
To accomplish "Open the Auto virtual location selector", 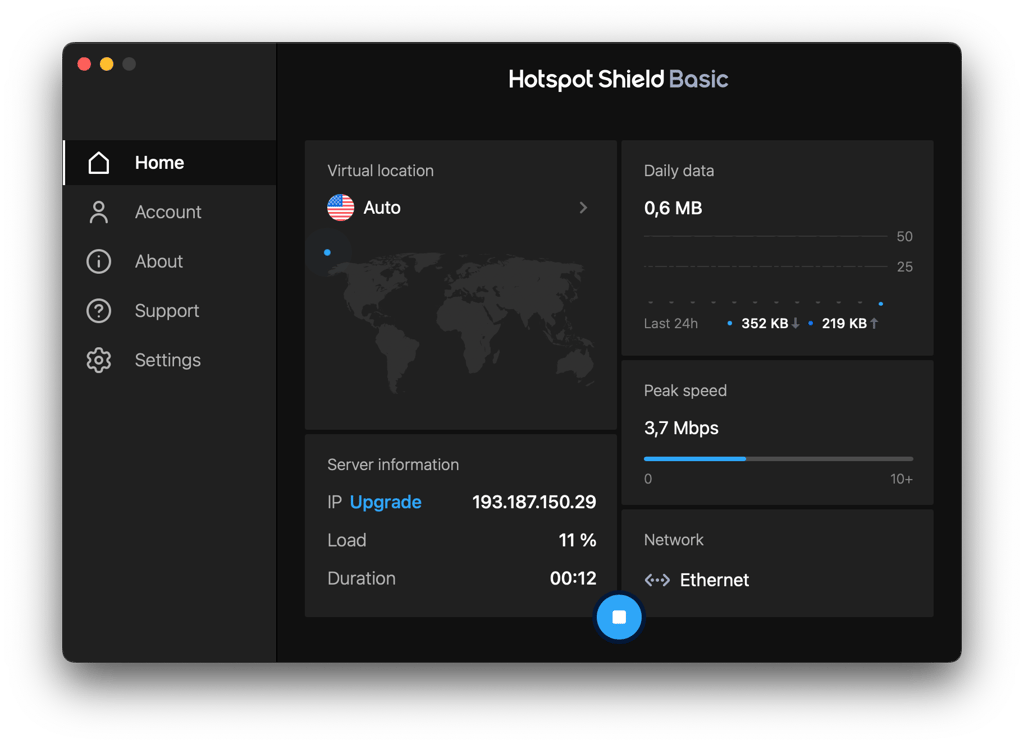I will [x=460, y=208].
